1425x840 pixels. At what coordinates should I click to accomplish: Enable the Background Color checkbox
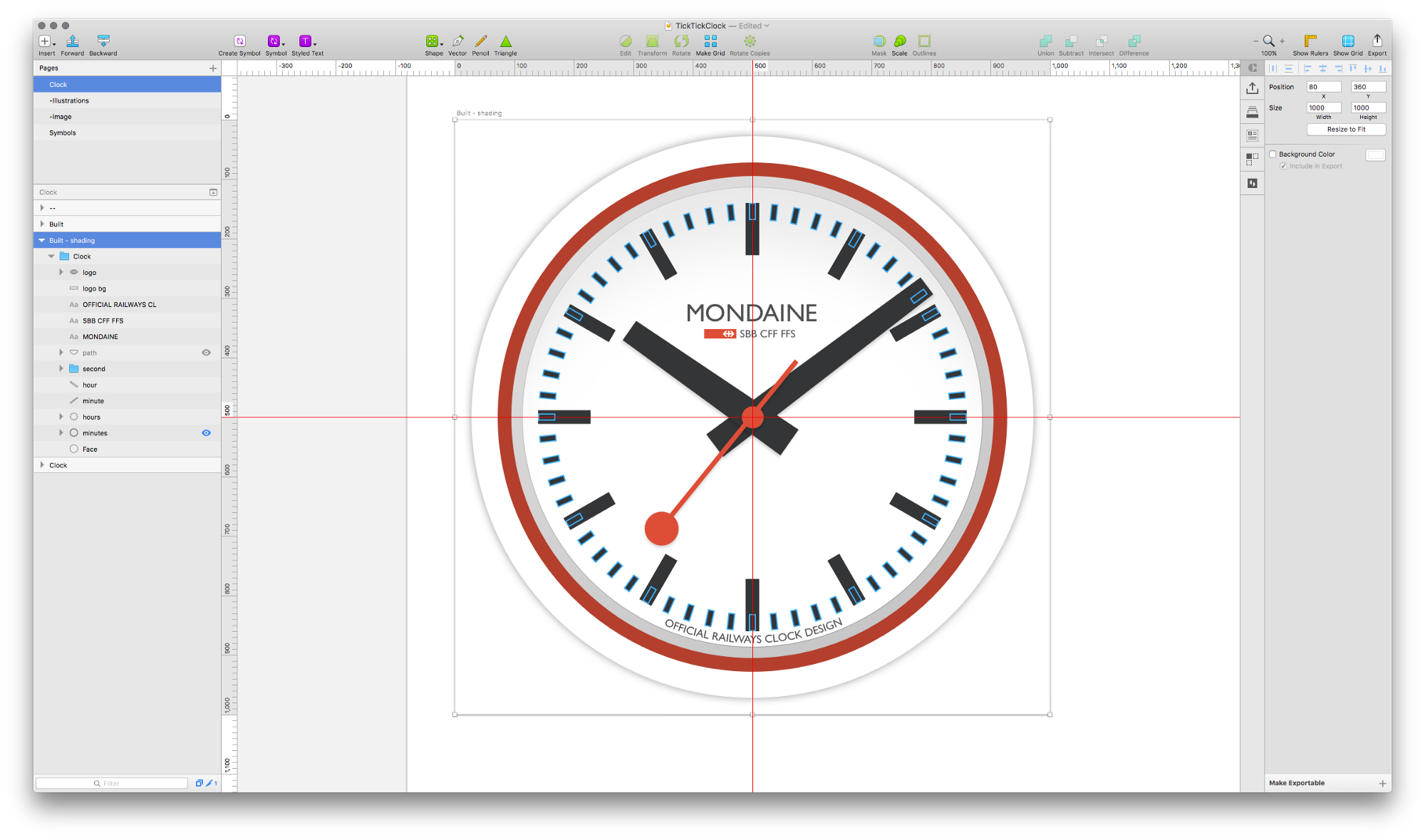coord(1273,155)
